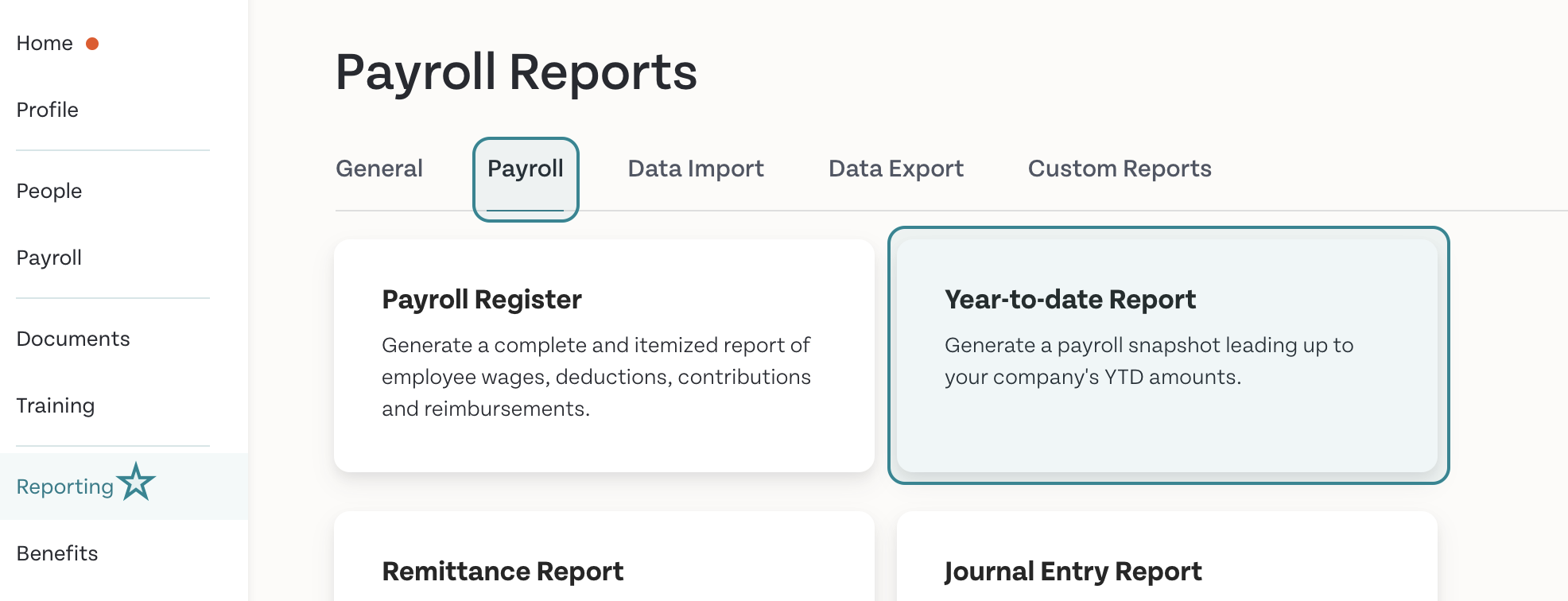Open Documents from the sidebar
This screenshot has width=1568, height=601.
click(x=73, y=339)
